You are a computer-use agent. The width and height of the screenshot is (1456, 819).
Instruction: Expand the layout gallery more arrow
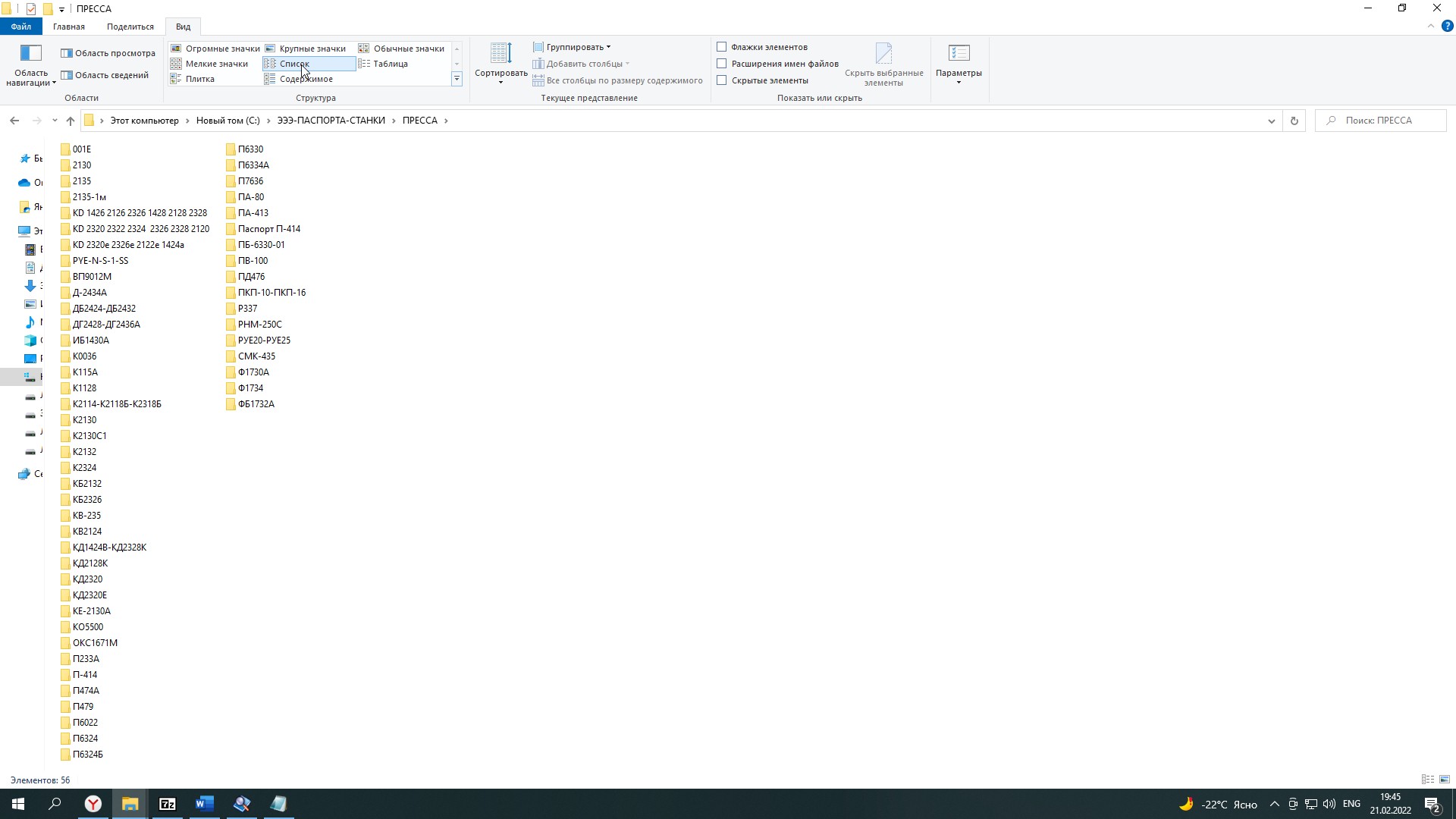coord(457,79)
